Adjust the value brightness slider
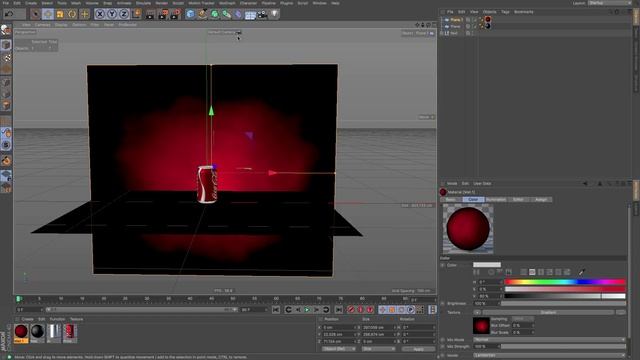Screen dimensions: 640x360 565,296
